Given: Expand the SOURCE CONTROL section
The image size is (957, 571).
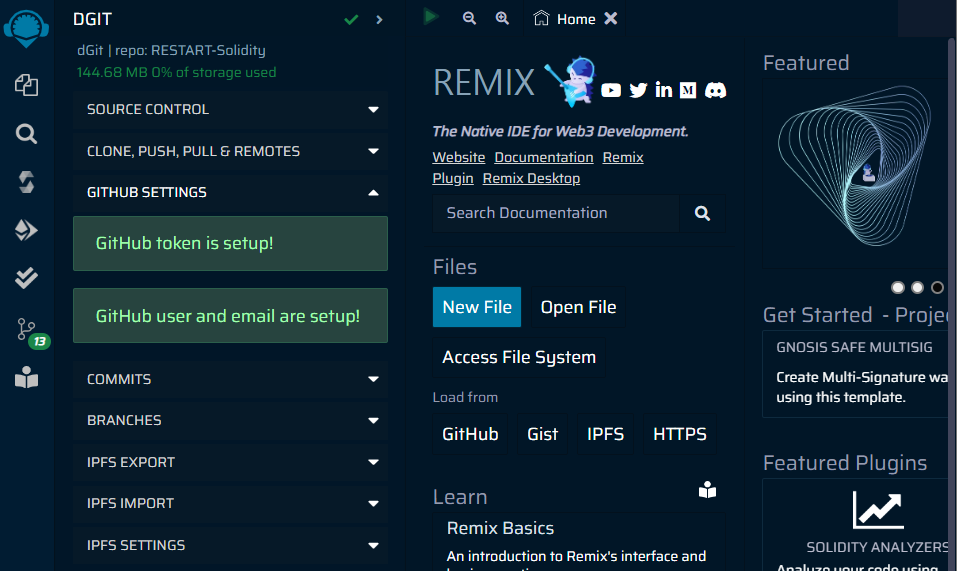Looking at the screenshot, I should tap(230, 110).
